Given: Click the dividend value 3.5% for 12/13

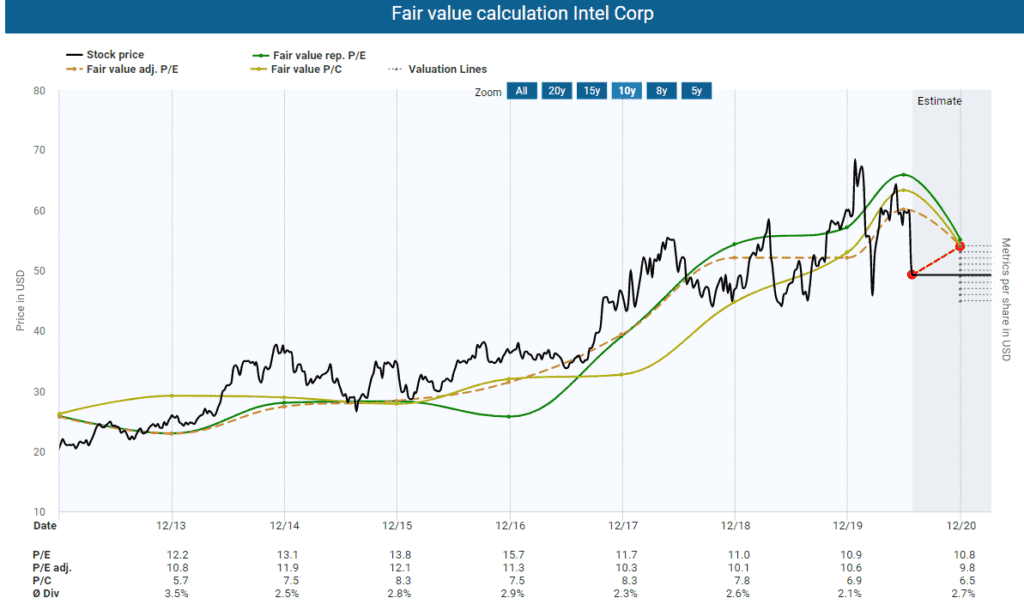Looking at the screenshot, I should [176, 594].
